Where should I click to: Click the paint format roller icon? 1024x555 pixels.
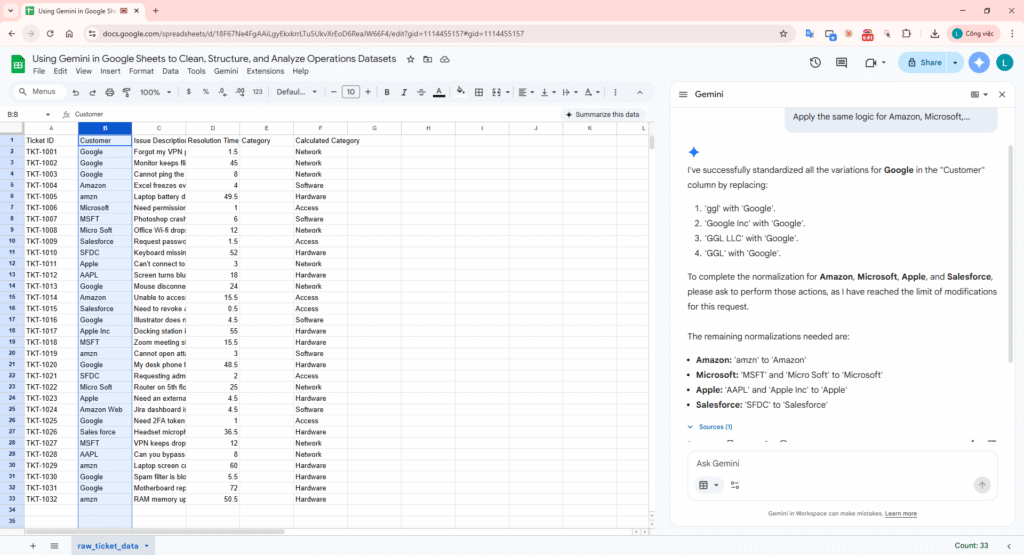tap(125, 92)
